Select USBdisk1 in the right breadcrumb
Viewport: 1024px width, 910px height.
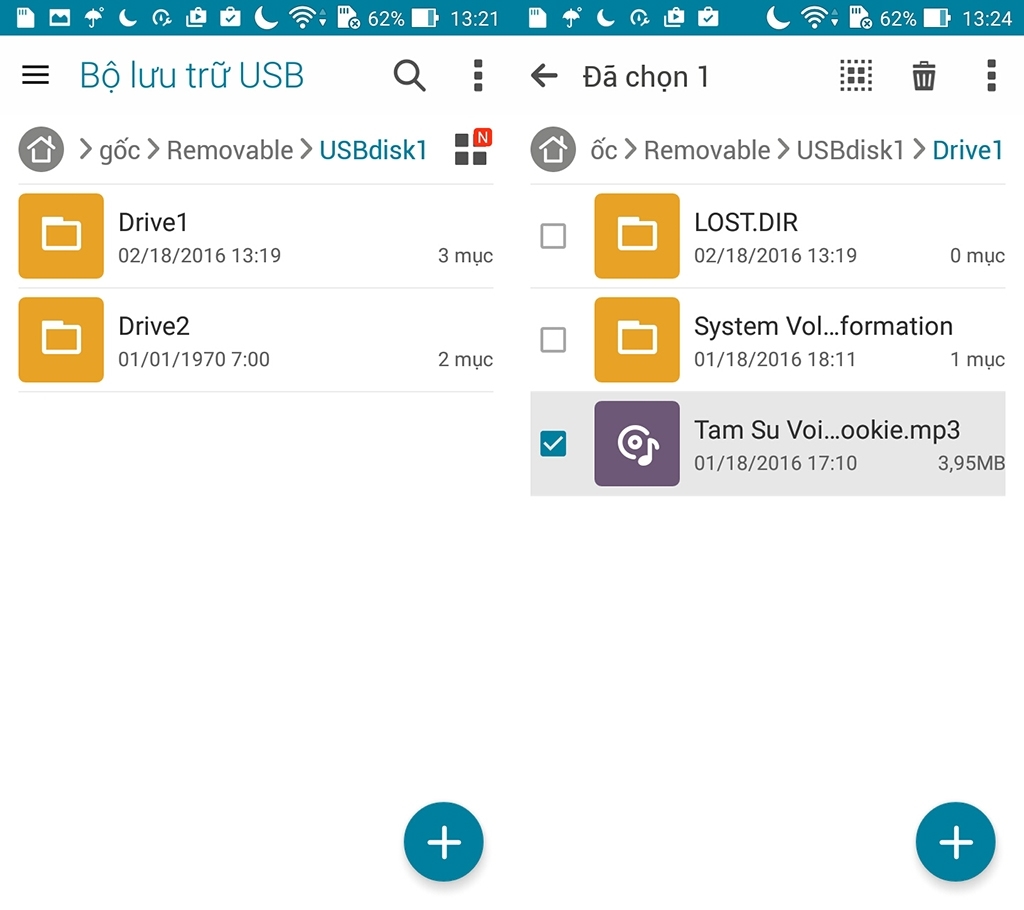(850, 150)
